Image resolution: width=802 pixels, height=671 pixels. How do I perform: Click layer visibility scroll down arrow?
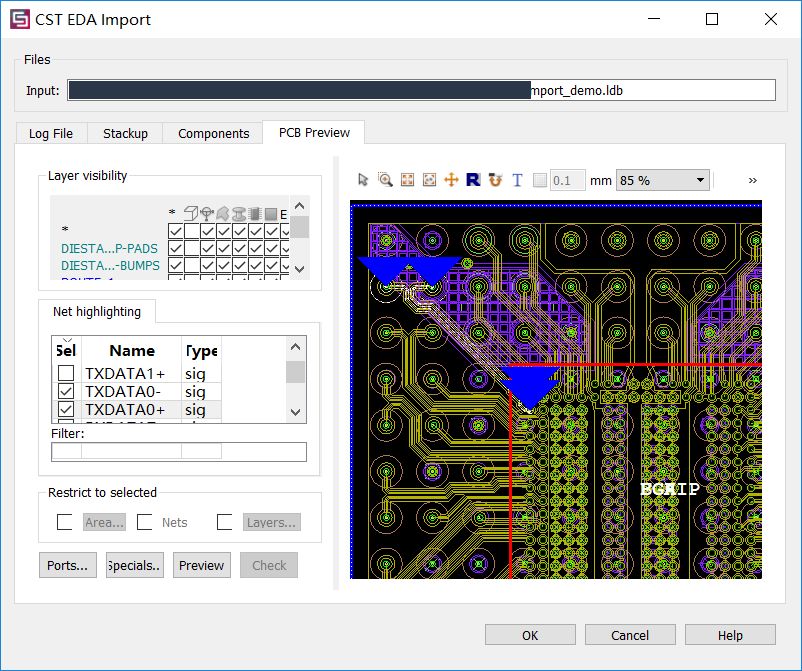300,269
